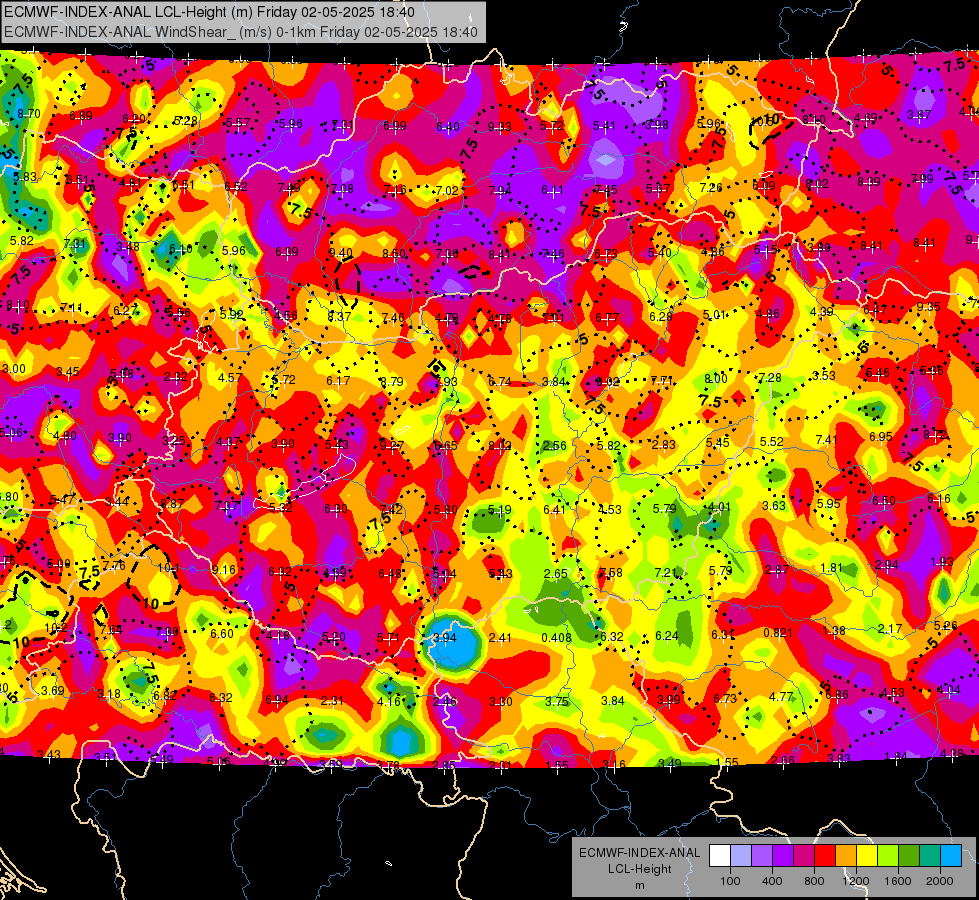979x900 pixels.
Task: Click the map value '1.93'
Action: click(942, 561)
